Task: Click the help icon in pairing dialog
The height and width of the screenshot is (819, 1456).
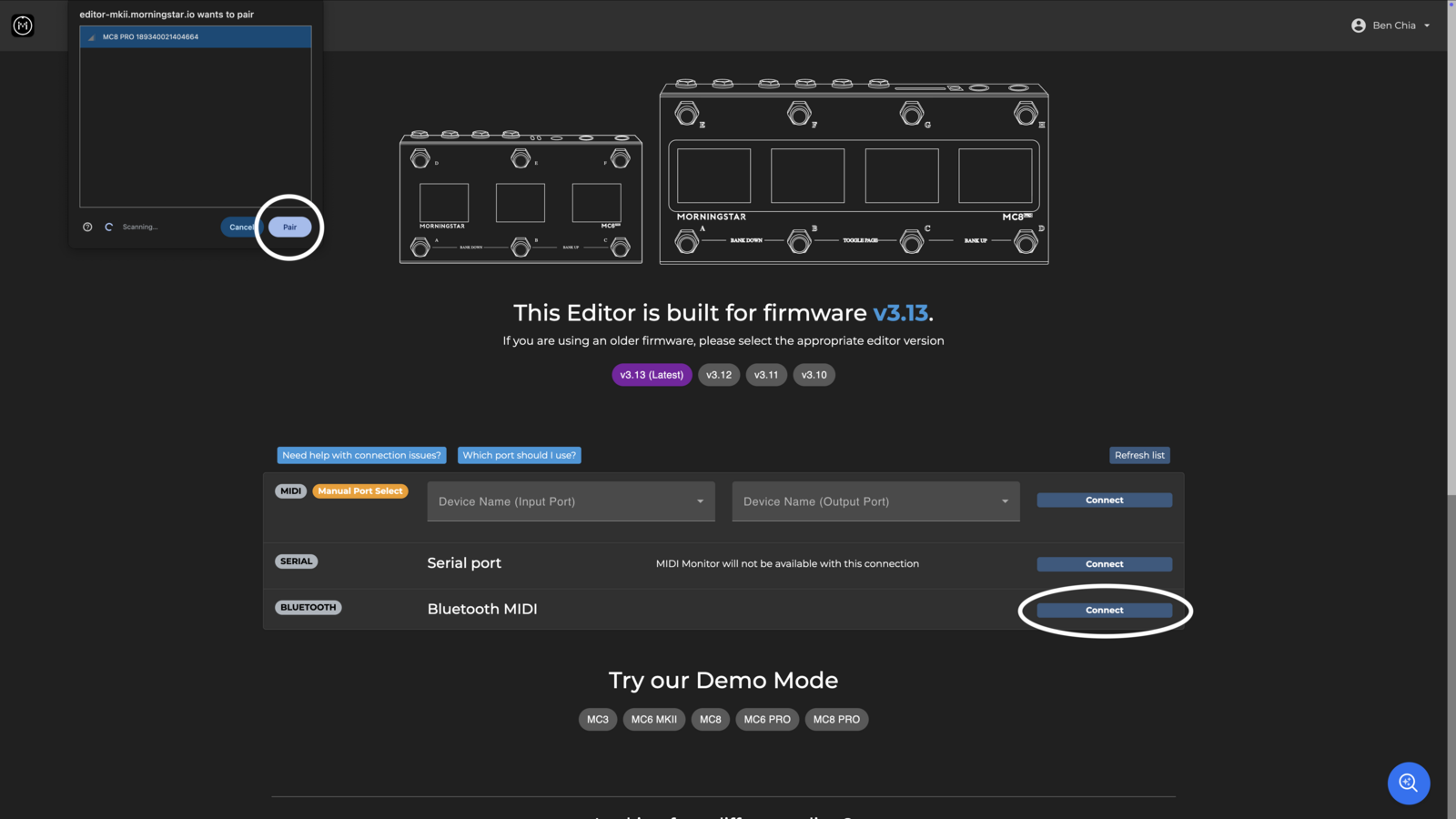Action: point(87,227)
